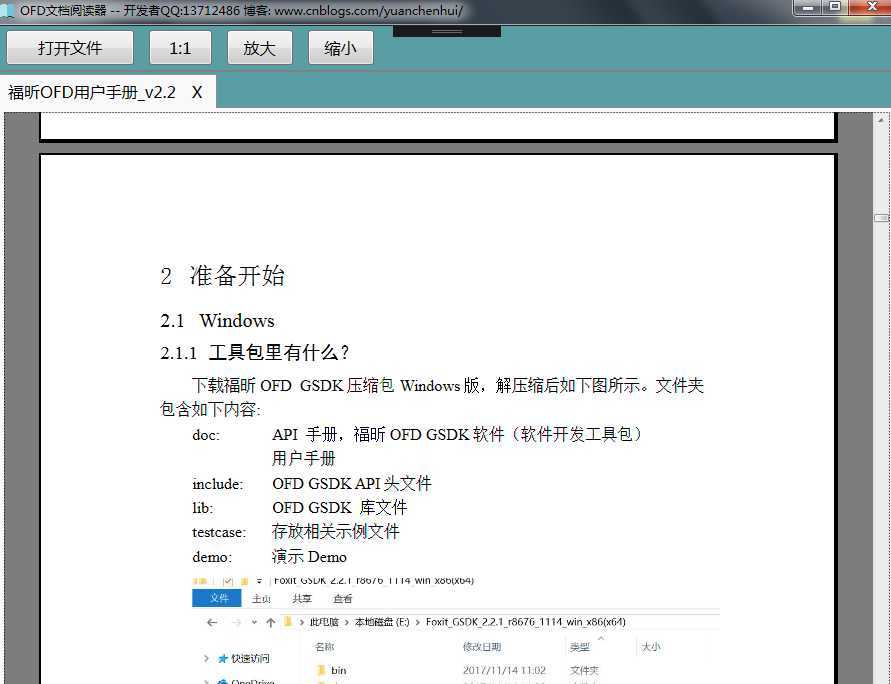Minimize the OFD reader window
The height and width of the screenshot is (684, 891).
807,7
